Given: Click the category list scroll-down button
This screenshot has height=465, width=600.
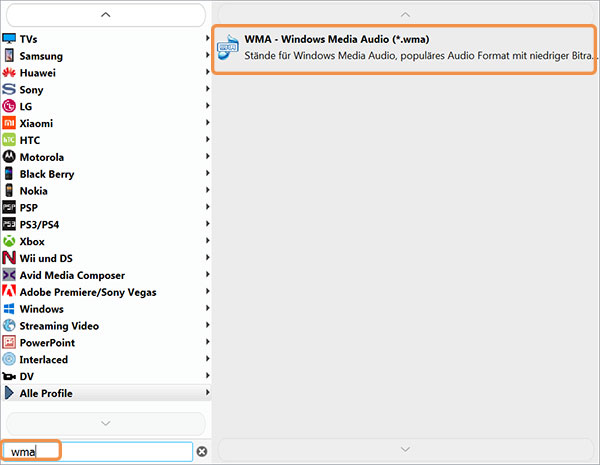Looking at the screenshot, I should (106, 423).
